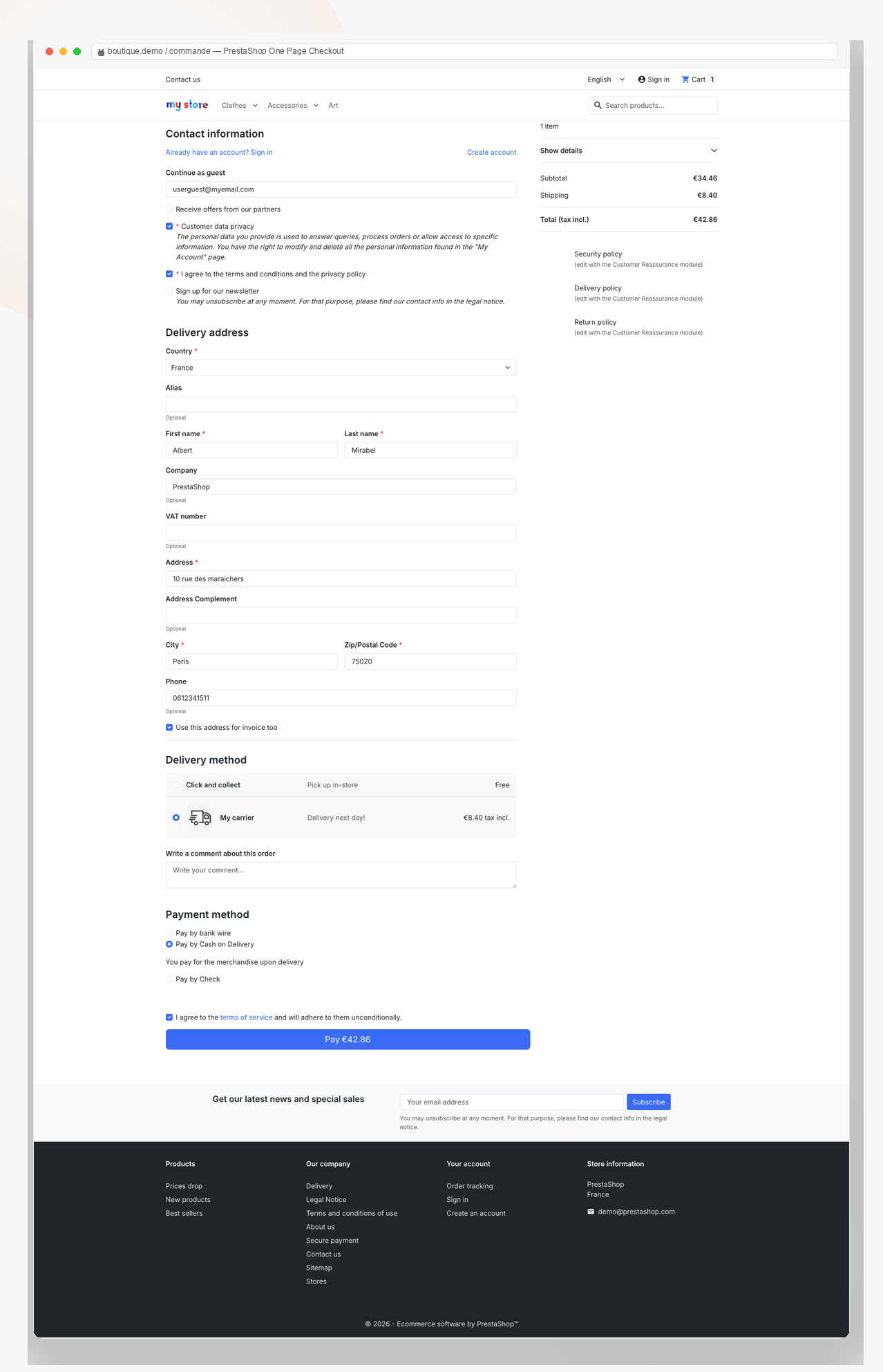
Task: Click Contact us in top bar
Action: click(183, 79)
